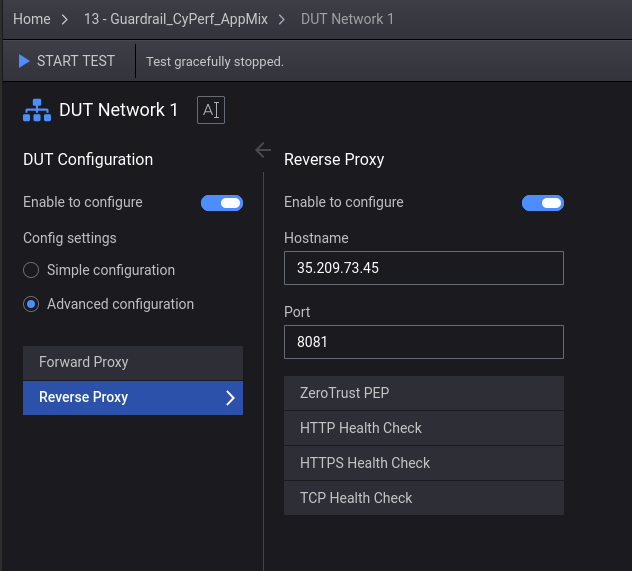Select Simple configuration radio button

pos(31,270)
